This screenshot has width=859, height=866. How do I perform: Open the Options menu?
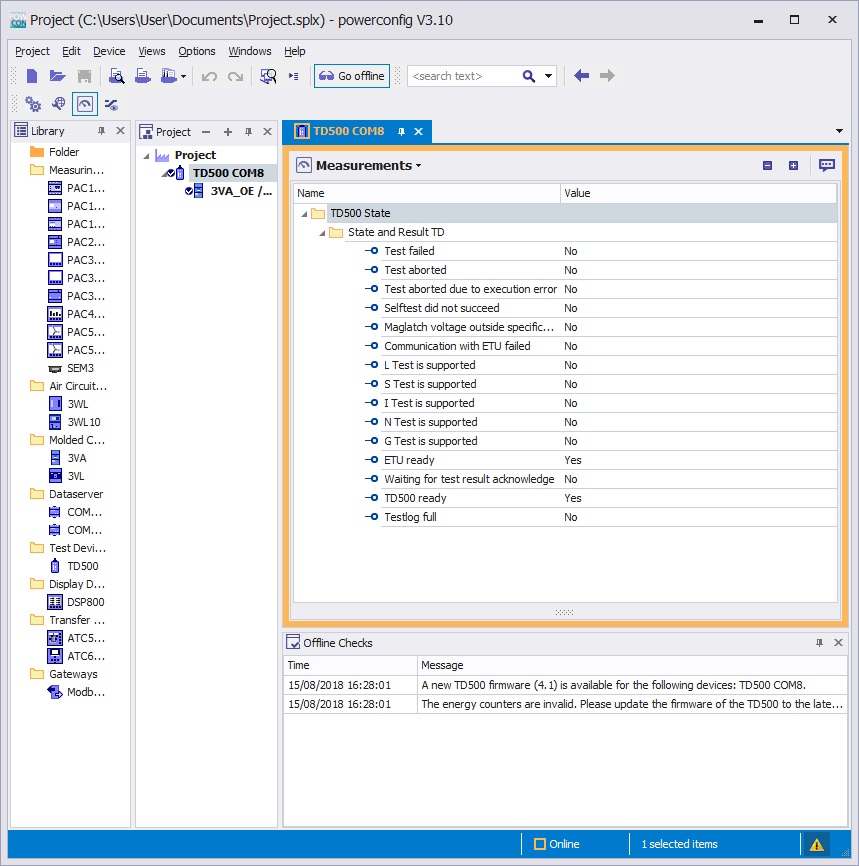coord(197,51)
